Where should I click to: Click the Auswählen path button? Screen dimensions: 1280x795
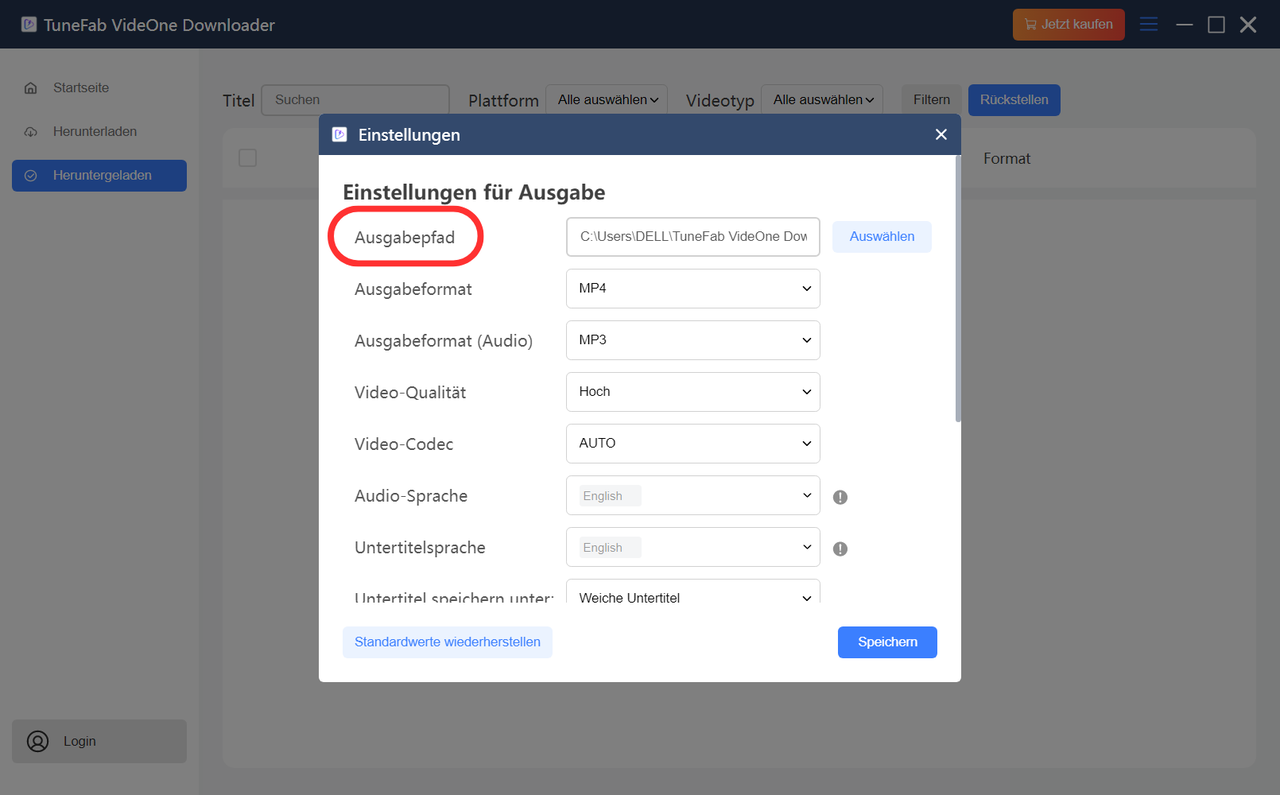[x=882, y=237]
